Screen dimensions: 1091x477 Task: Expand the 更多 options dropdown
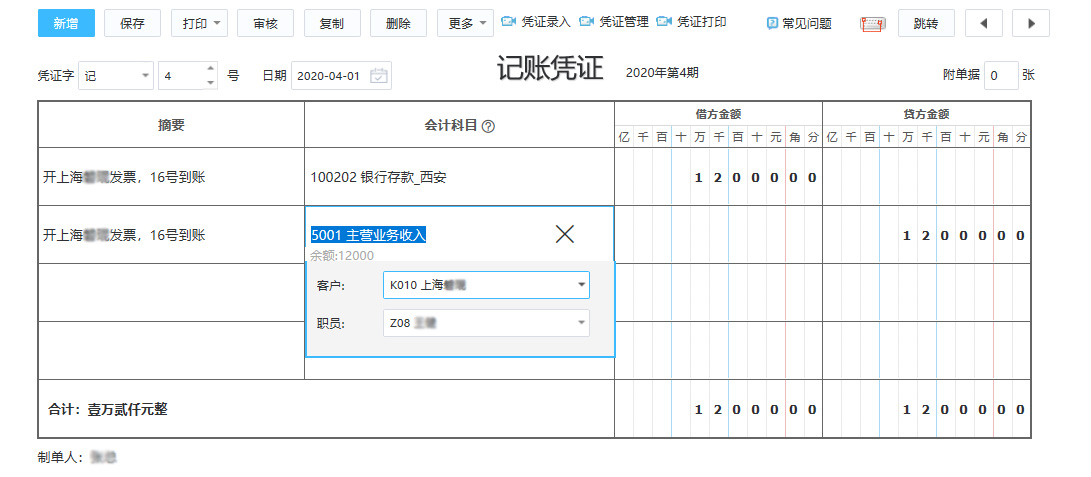click(465, 24)
